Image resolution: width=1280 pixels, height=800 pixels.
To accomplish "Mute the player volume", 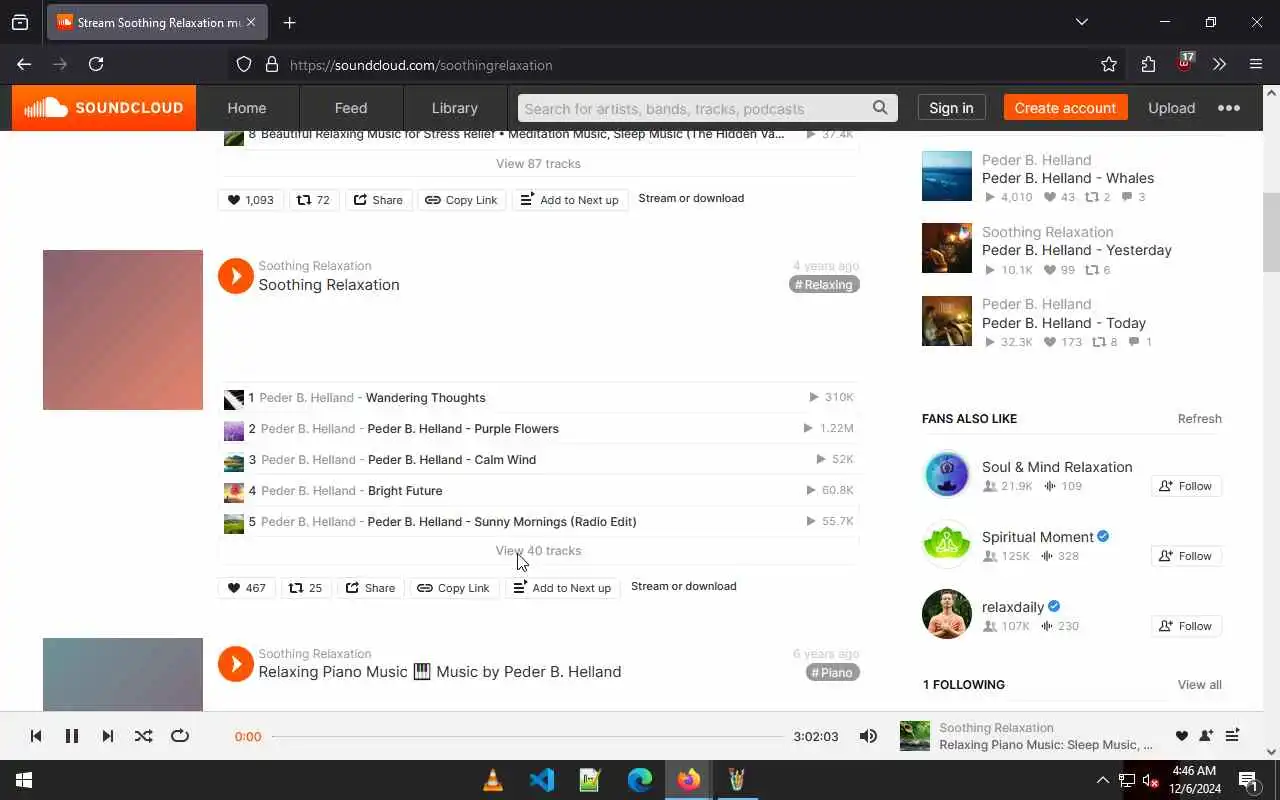I will pyautogui.click(x=868, y=736).
